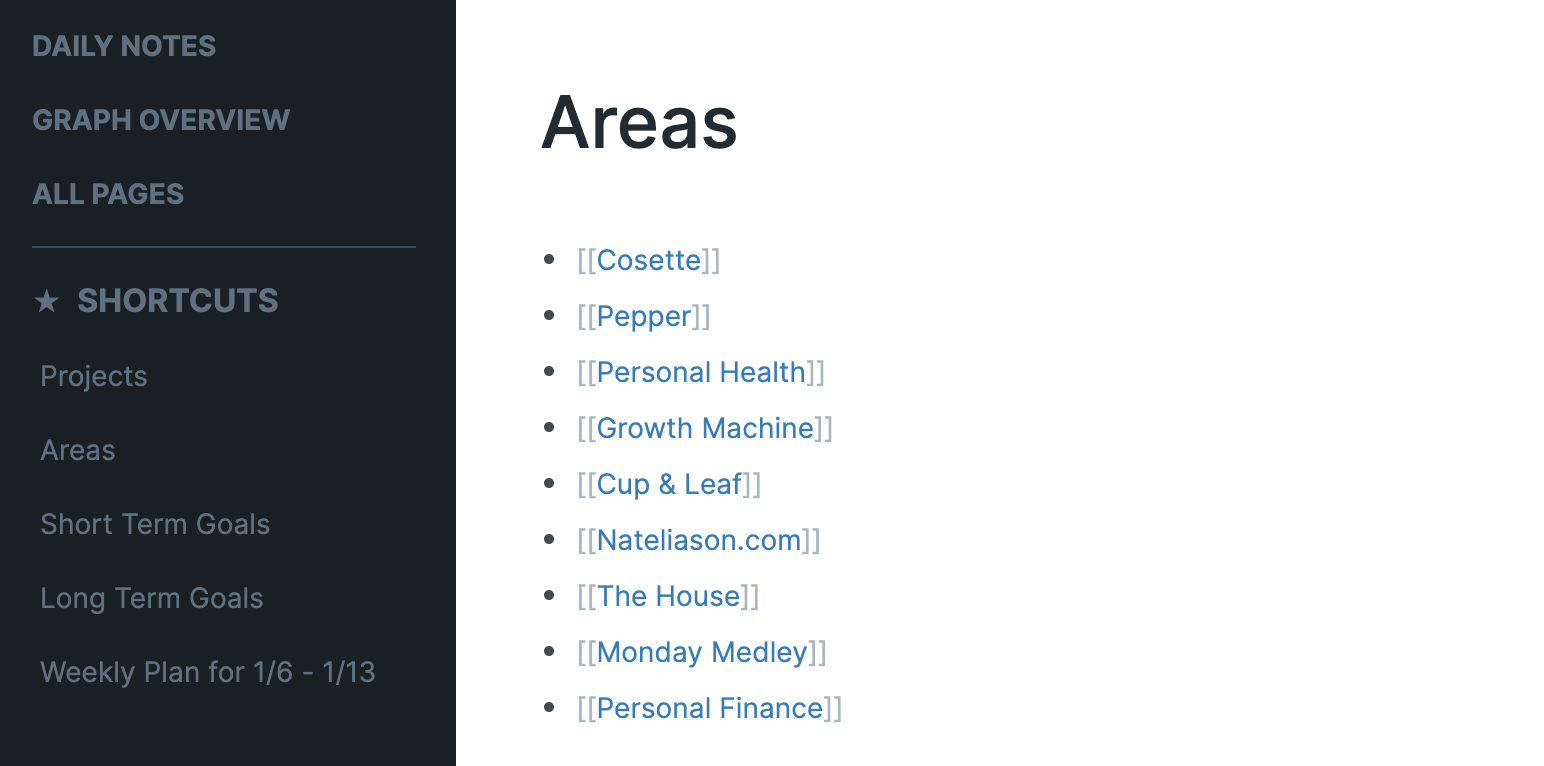The height and width of the screenshot is (766, 1544).
Task: Follow the Cosette page link
Action: 649,260
